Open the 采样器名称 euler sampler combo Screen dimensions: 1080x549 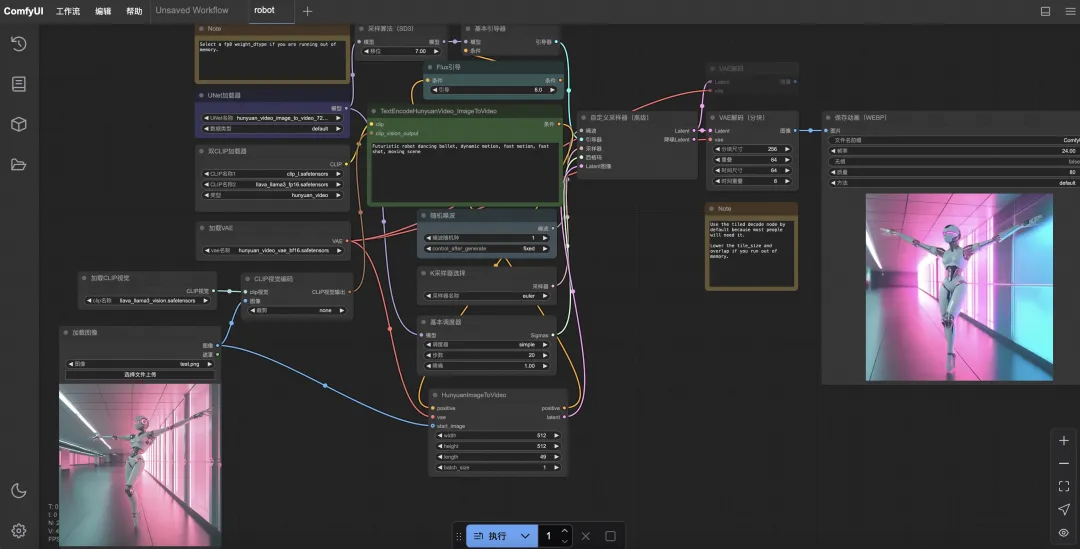(489, 296)
